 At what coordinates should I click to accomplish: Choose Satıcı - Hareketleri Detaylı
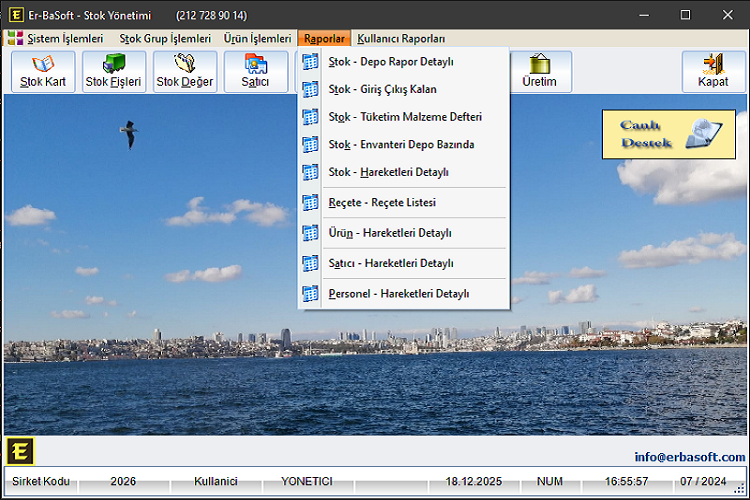(x=391, y=264)
